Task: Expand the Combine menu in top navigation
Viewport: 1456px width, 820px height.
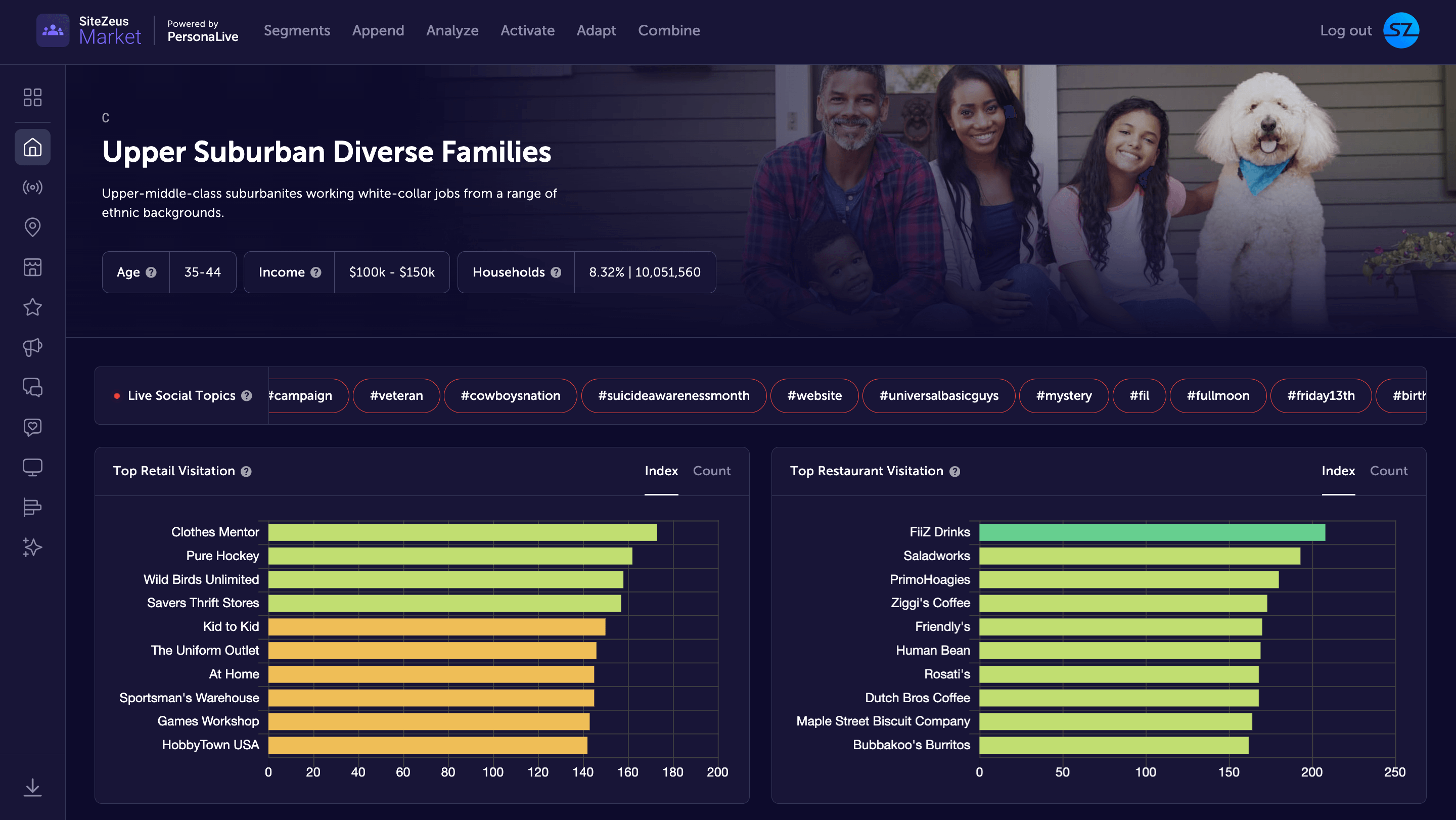Action: [669, 30]
